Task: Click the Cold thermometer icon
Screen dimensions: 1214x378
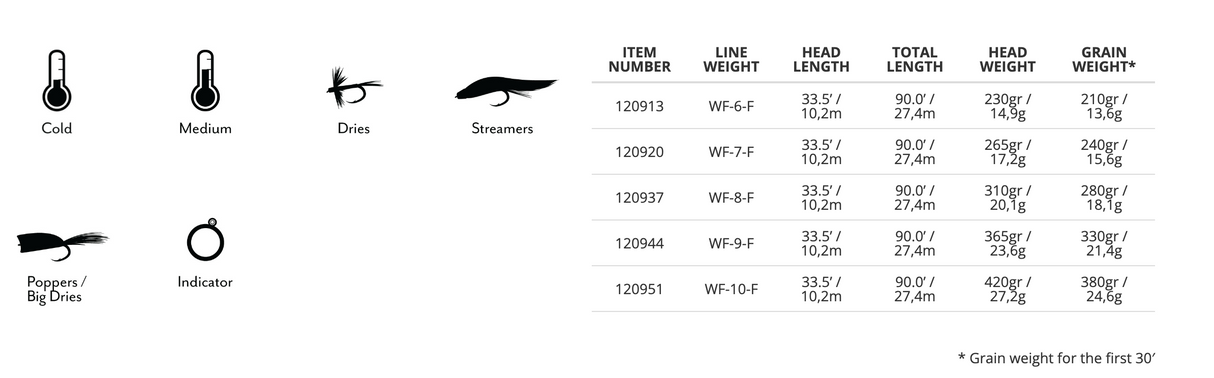Action: (x=56, y=80)
